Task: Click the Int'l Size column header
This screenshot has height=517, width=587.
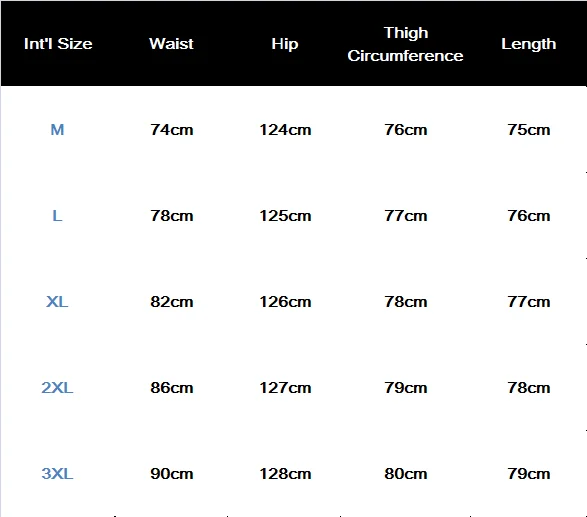Action: (58, 44)
